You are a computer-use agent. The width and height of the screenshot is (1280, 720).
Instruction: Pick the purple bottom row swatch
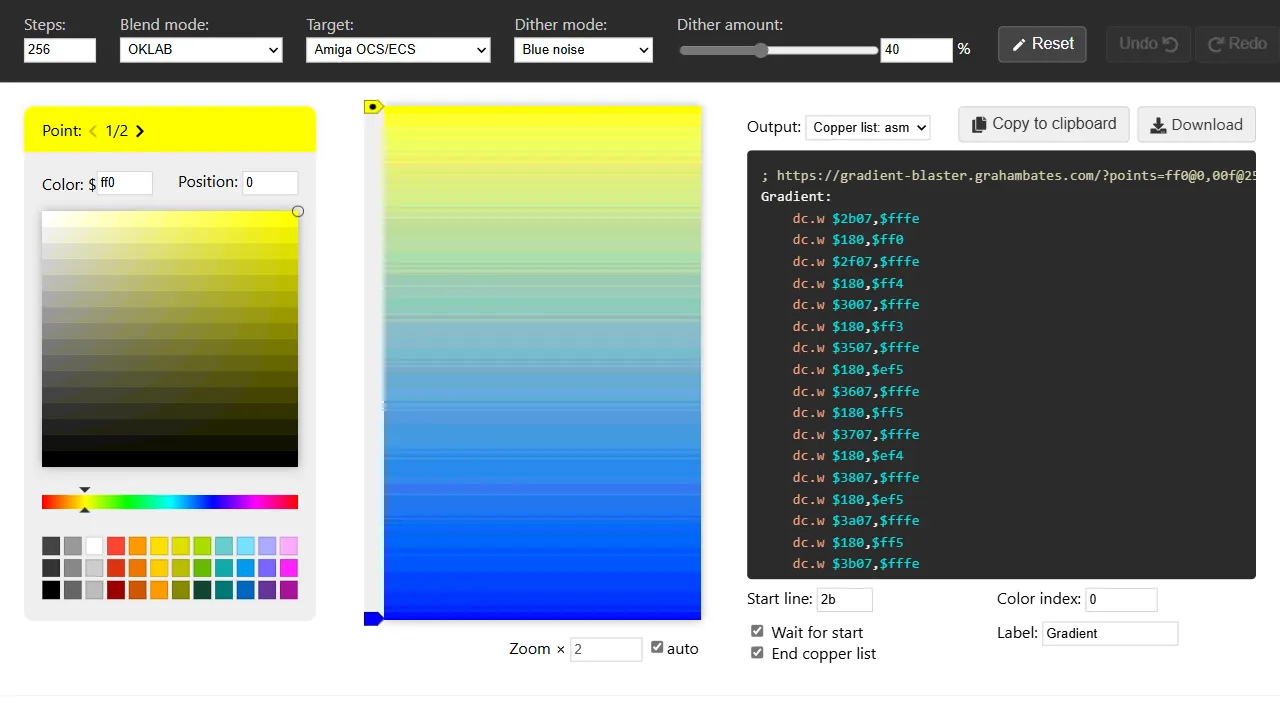tap(267, 590)
